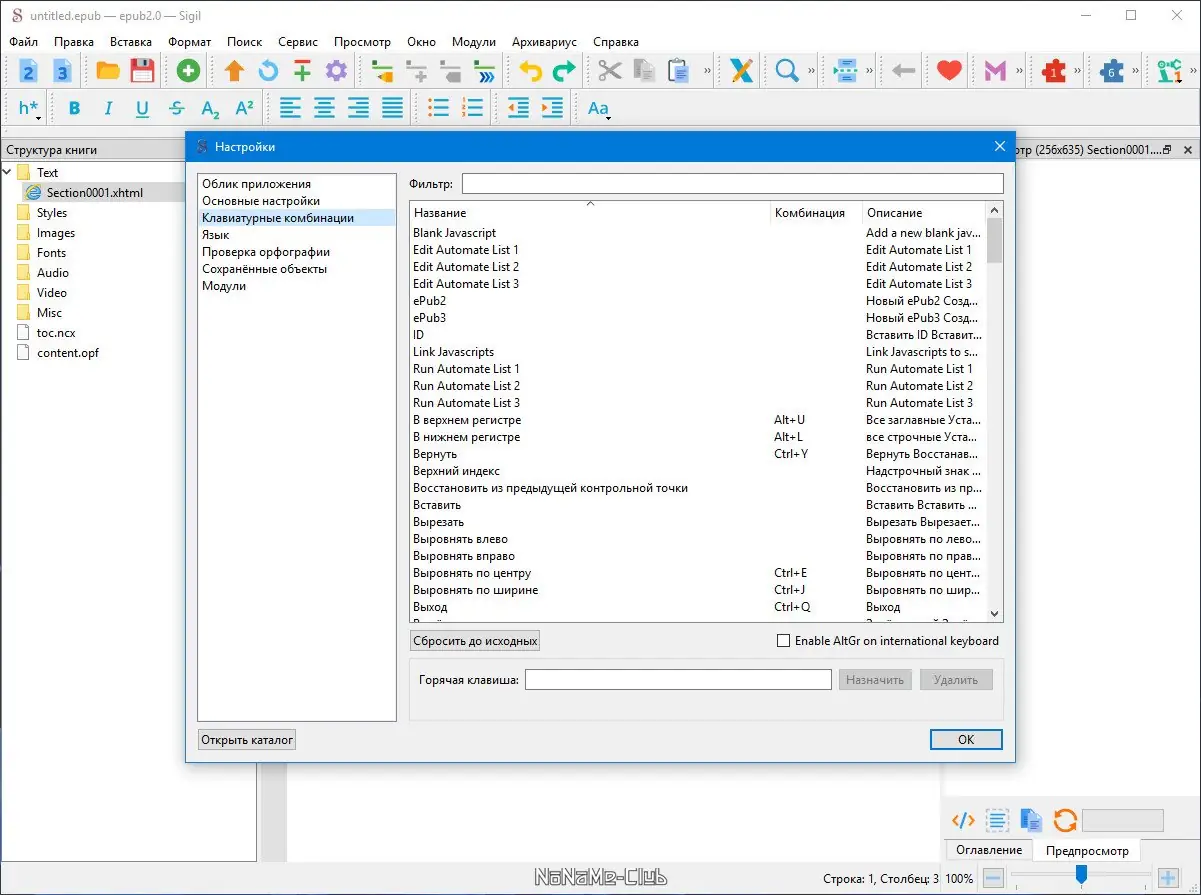Confirm settings with the OK button
The height and width of the screenshot is (895, 1201).
[966, 740]
